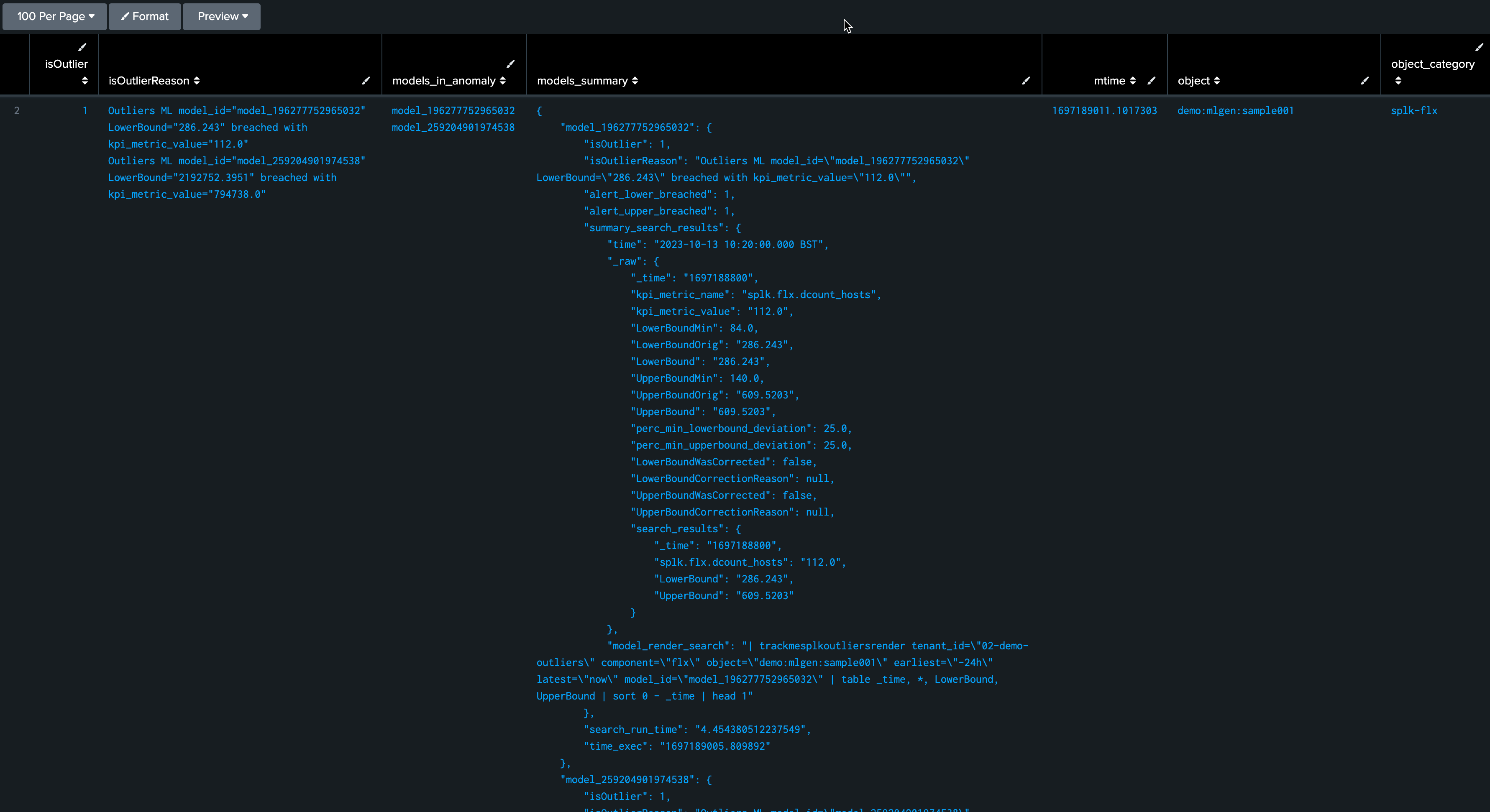Toggle sort order on models_in_anomaly header
The image size is (1490, 812).
[x=503, y=81]
